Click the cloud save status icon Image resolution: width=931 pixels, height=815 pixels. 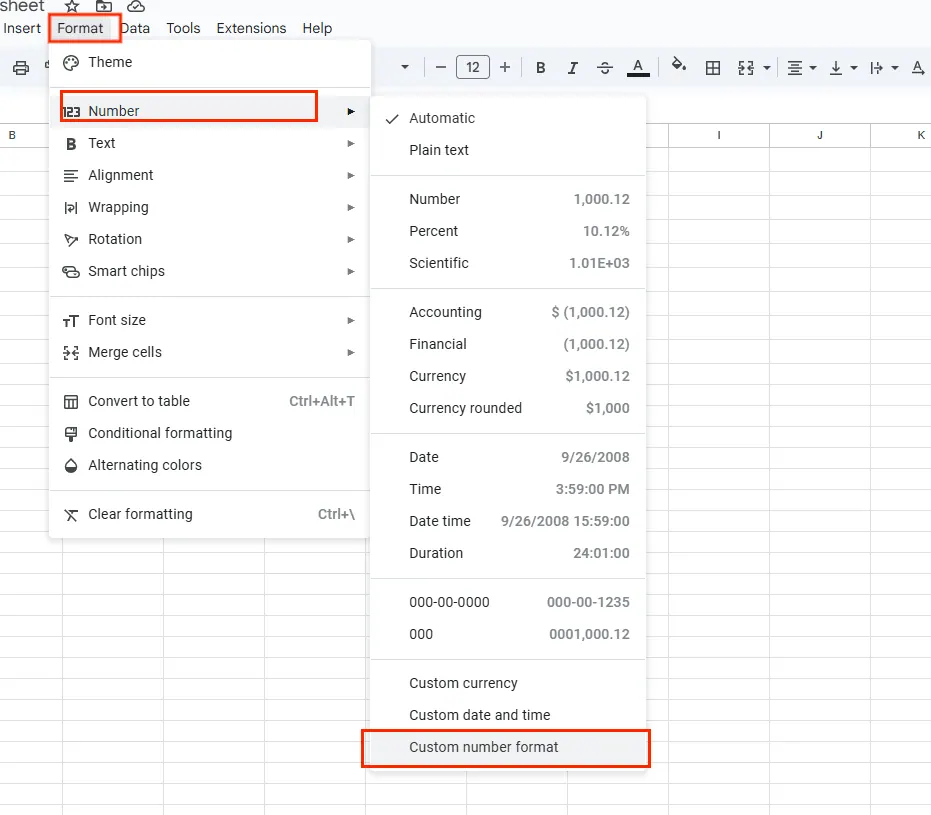pyautogui.click(x=136, y=6)
